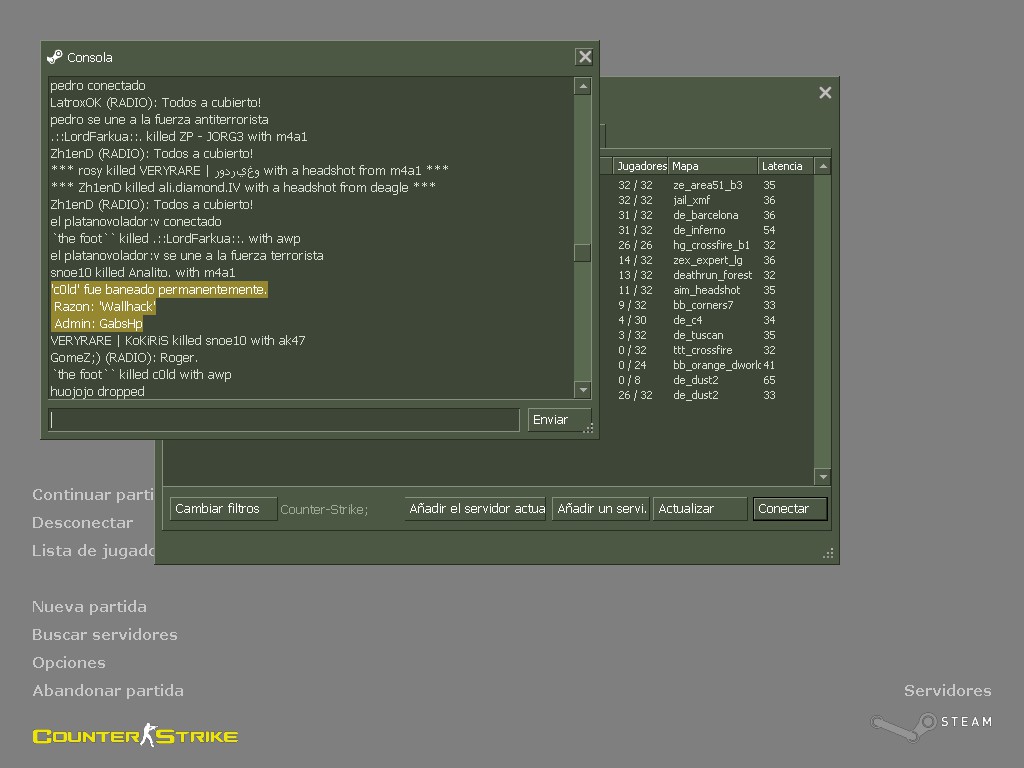Open Opciones from main menu
1024x768 pixels.
69,663
